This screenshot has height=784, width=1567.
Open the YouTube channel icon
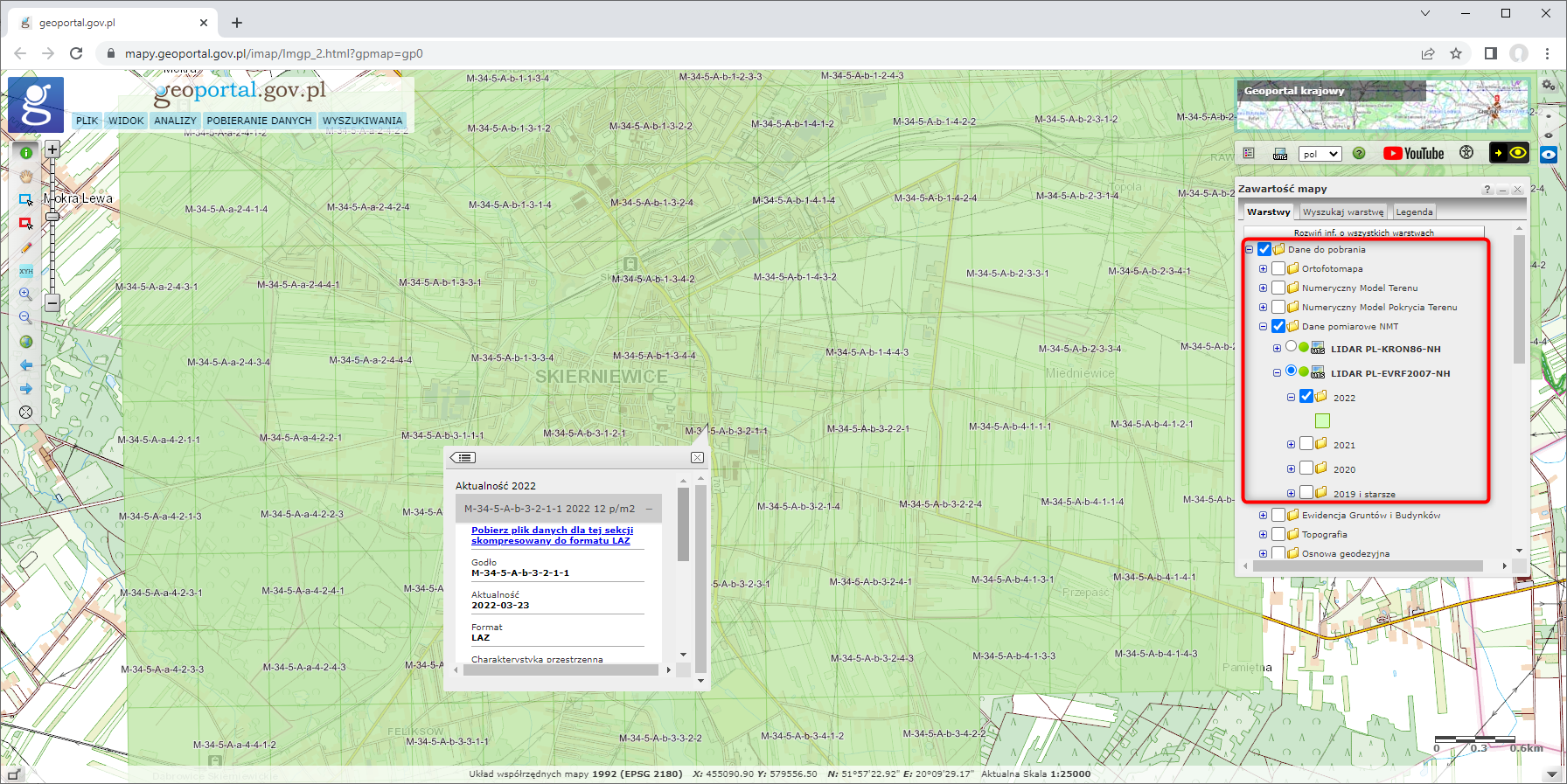click(x=1413, y=154)
